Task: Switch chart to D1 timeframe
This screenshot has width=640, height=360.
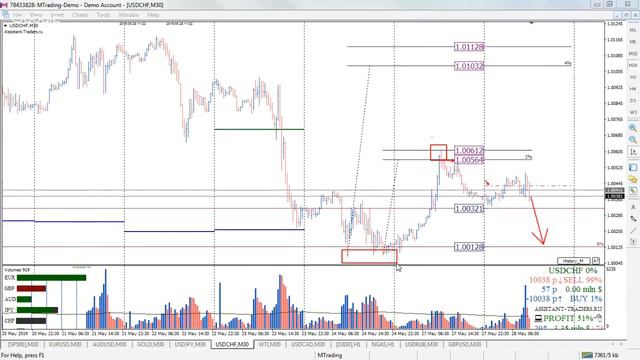Action: pos(633,100)
